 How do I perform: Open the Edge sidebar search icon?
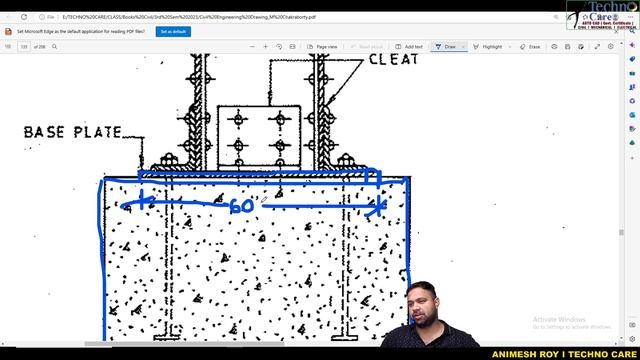pyautogui.click(x=632, y=31)
